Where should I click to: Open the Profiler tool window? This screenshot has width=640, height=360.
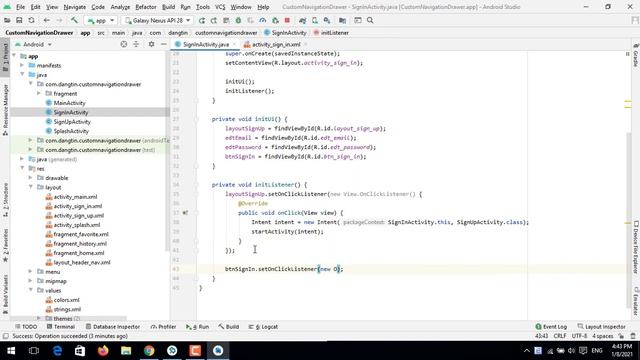pos(163,327)
